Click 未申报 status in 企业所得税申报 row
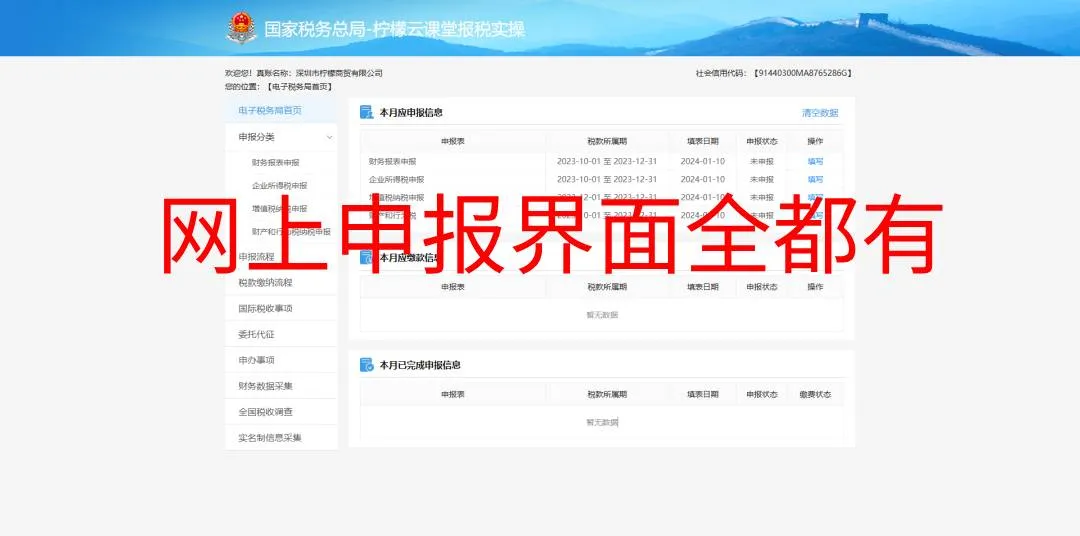The width and height of the screenshot is (1080, 536). point(762,179)
